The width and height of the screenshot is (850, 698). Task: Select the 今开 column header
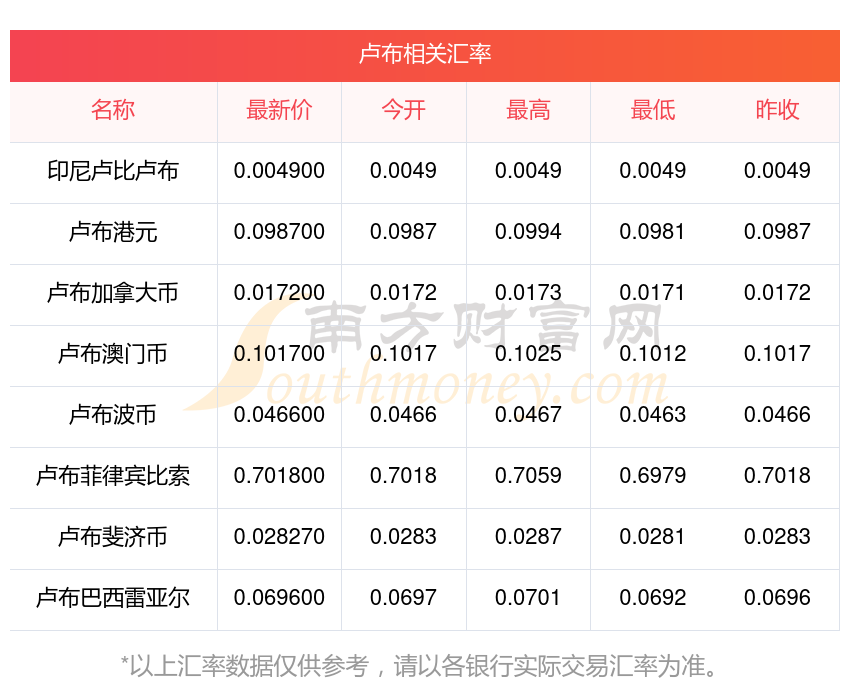(403, 110)
